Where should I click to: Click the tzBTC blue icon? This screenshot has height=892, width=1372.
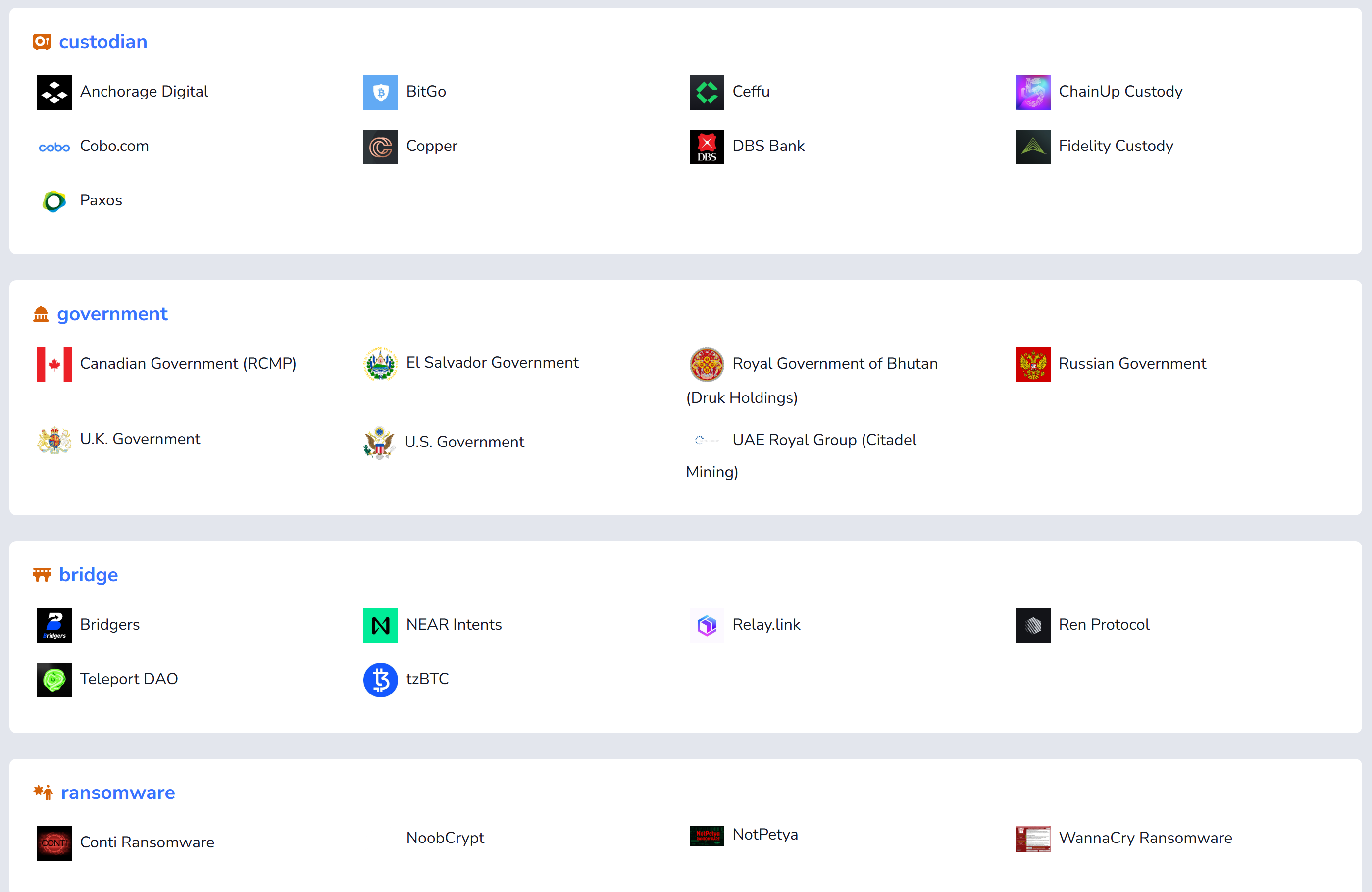coord(380,680)
